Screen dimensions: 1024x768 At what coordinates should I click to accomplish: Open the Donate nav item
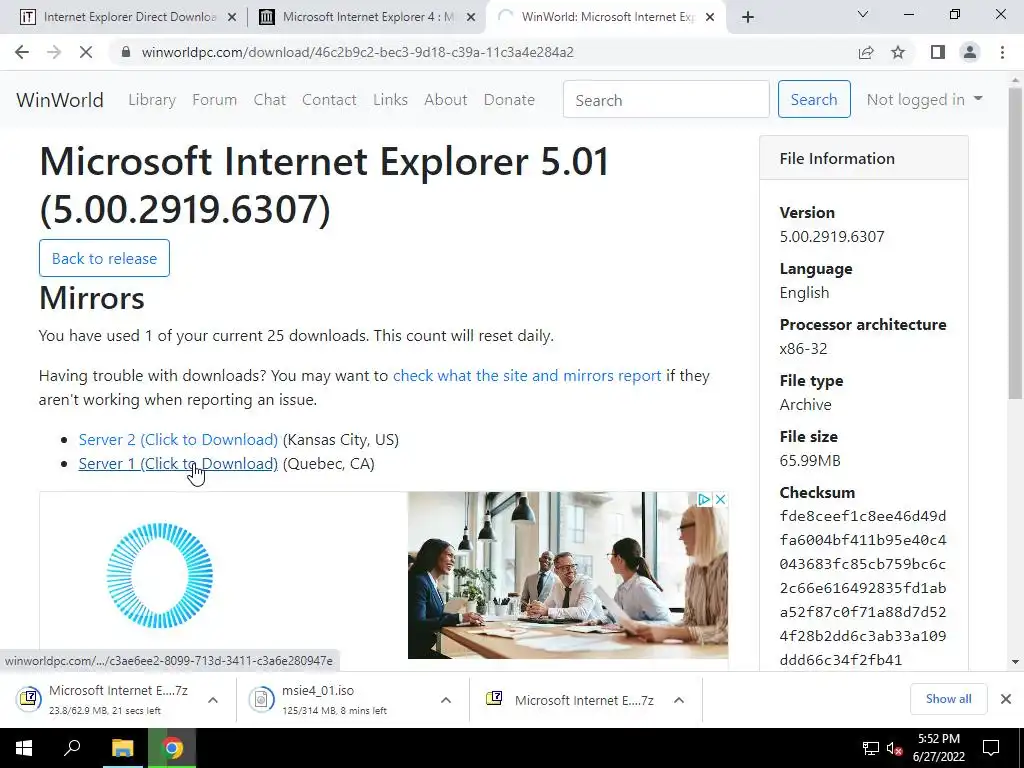(509, 100)
